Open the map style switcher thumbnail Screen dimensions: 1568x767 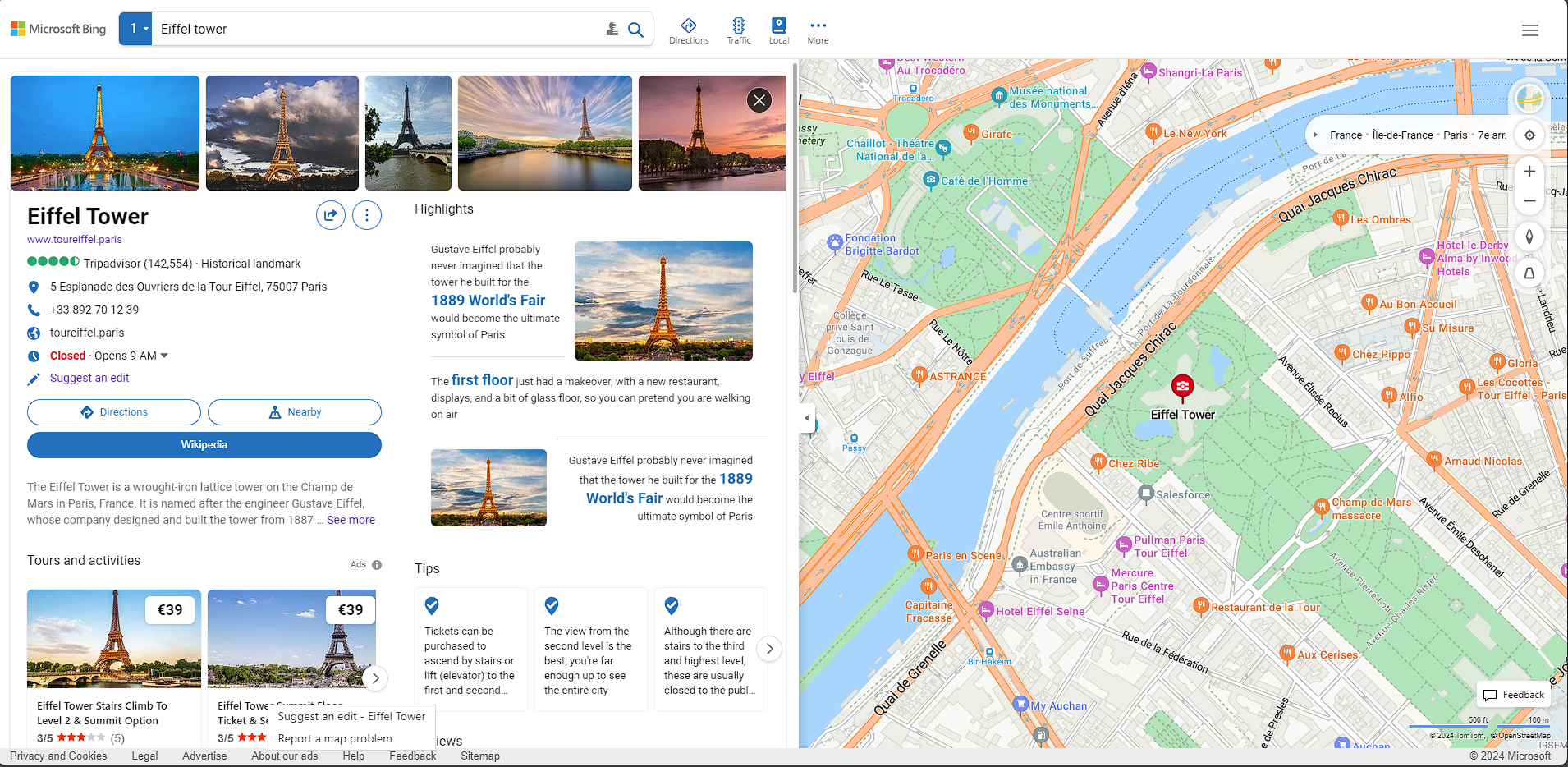[x=1529, y=99]
